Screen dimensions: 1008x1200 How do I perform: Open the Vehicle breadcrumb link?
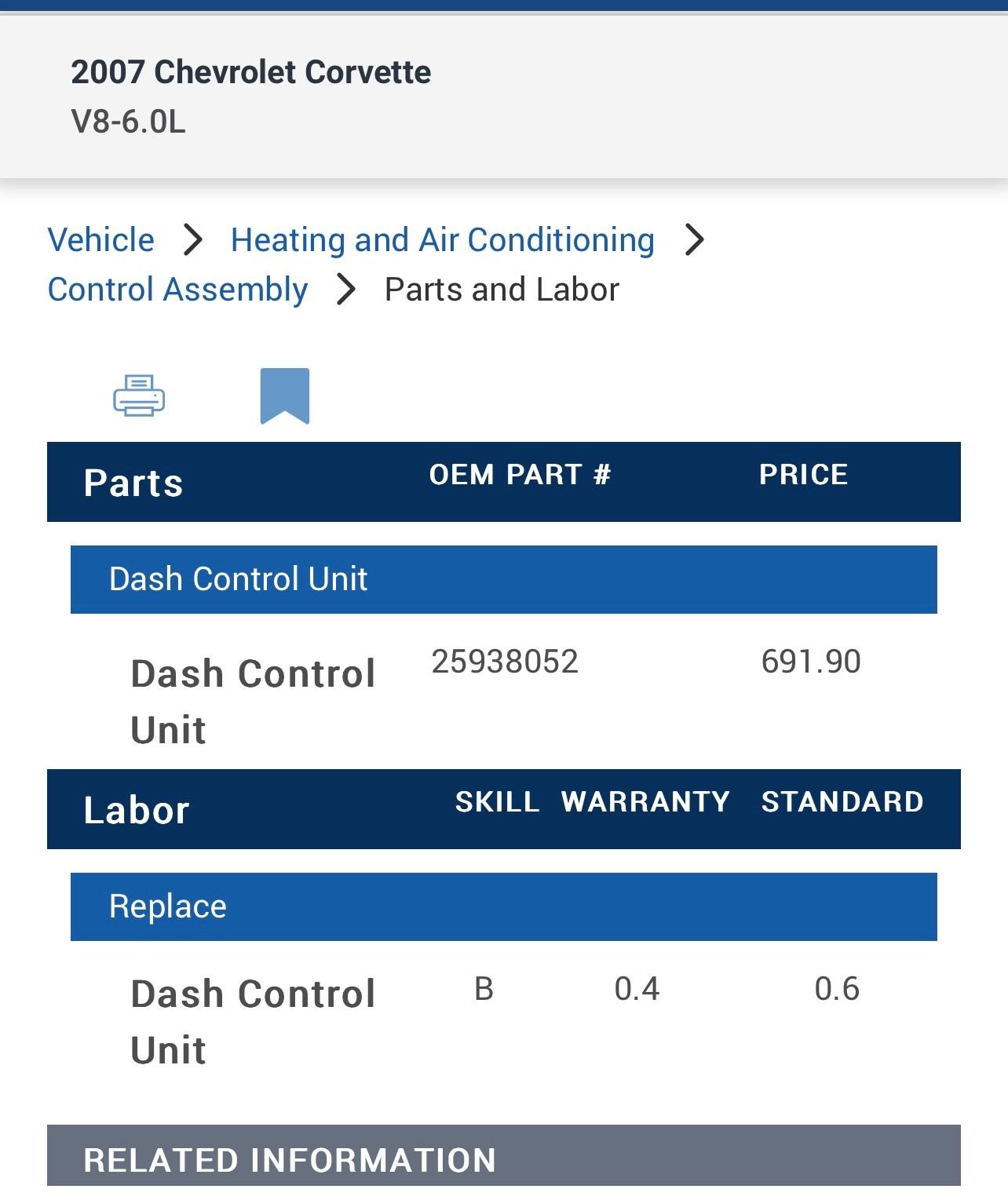pos(101,240)
